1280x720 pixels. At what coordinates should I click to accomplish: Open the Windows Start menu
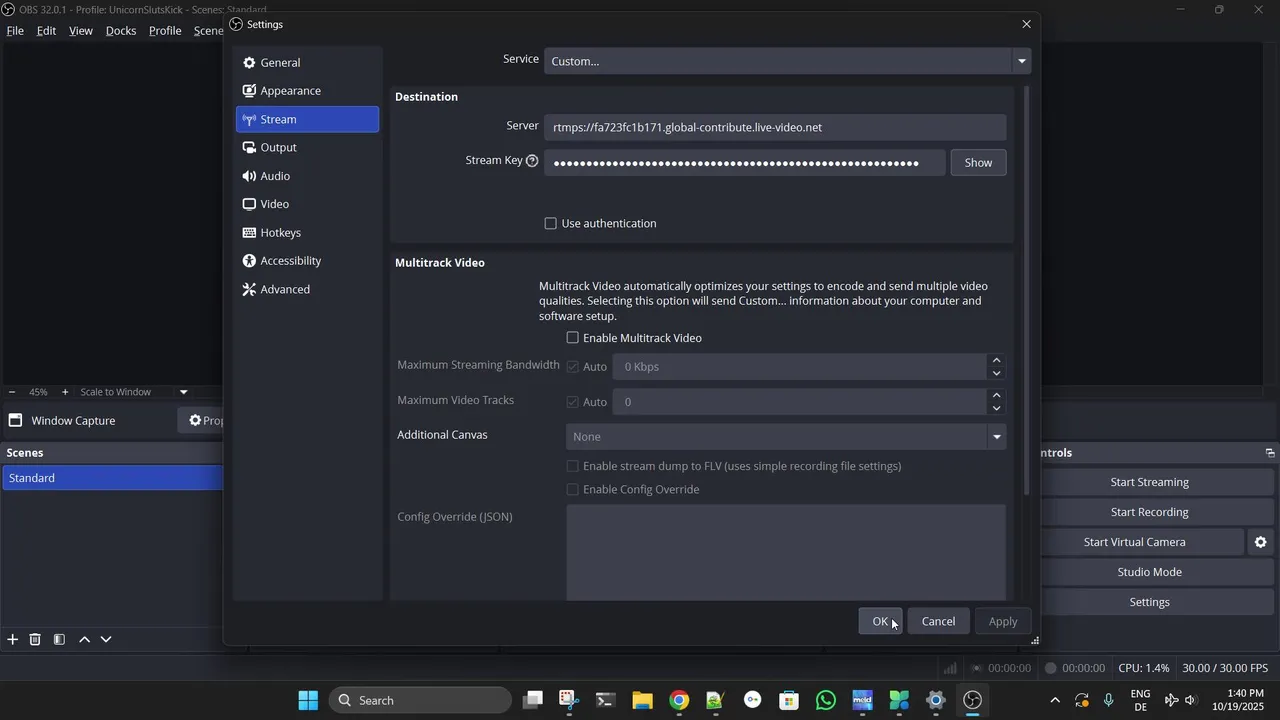(x=308, y=700)
